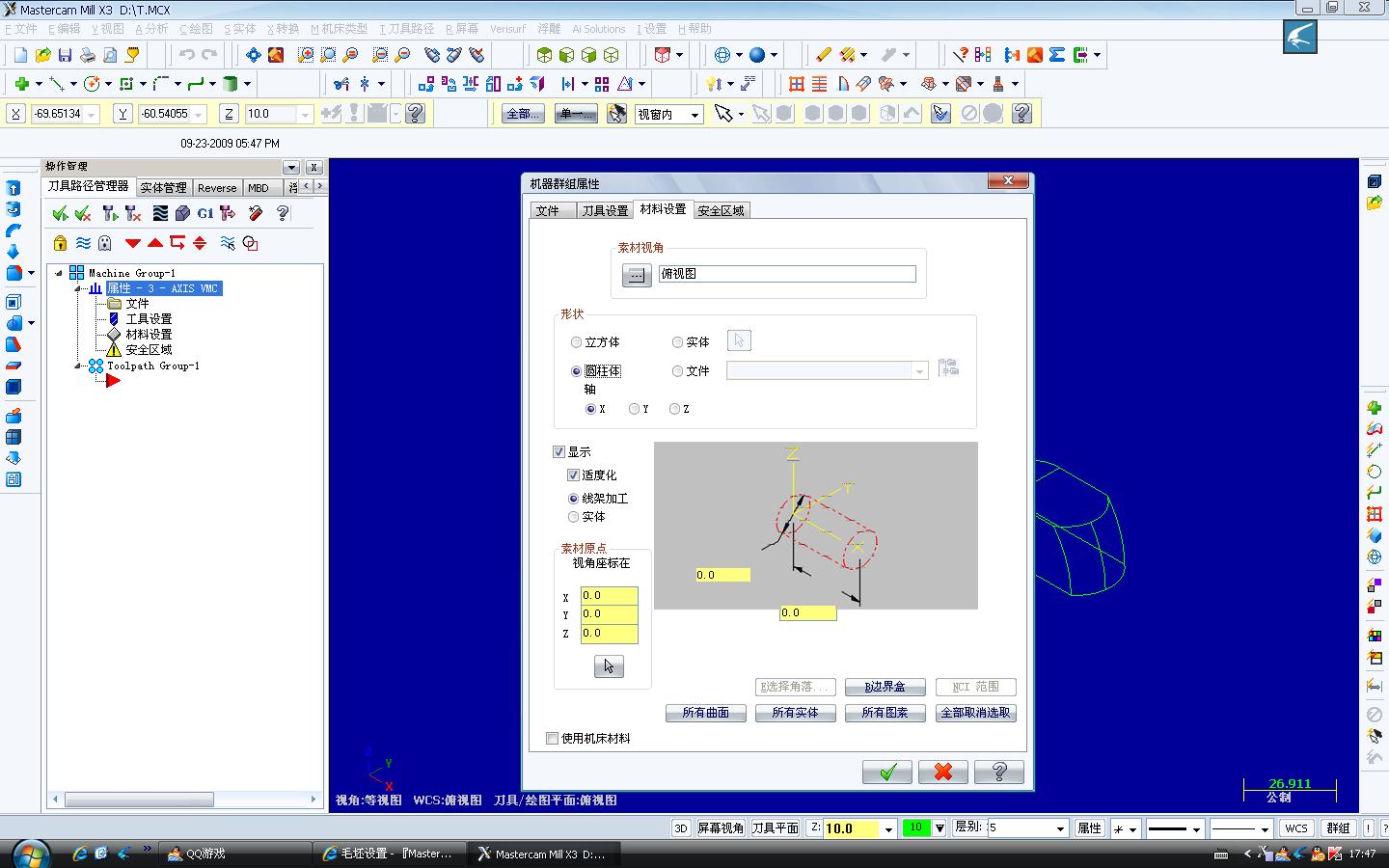The image size is (1389, 868).
Task: Choose the Y axis radio button
Action: (x=634, y=409)
